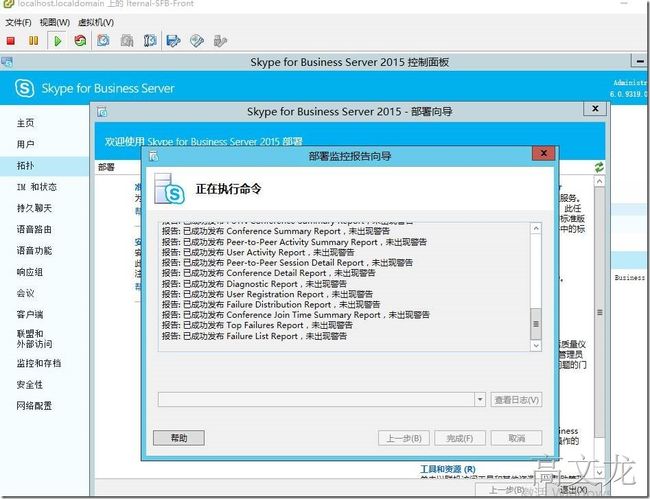Click the 部署 breadcrumb in deployment wizard
Screen dimensions: 650x499
tap(106, 167)
